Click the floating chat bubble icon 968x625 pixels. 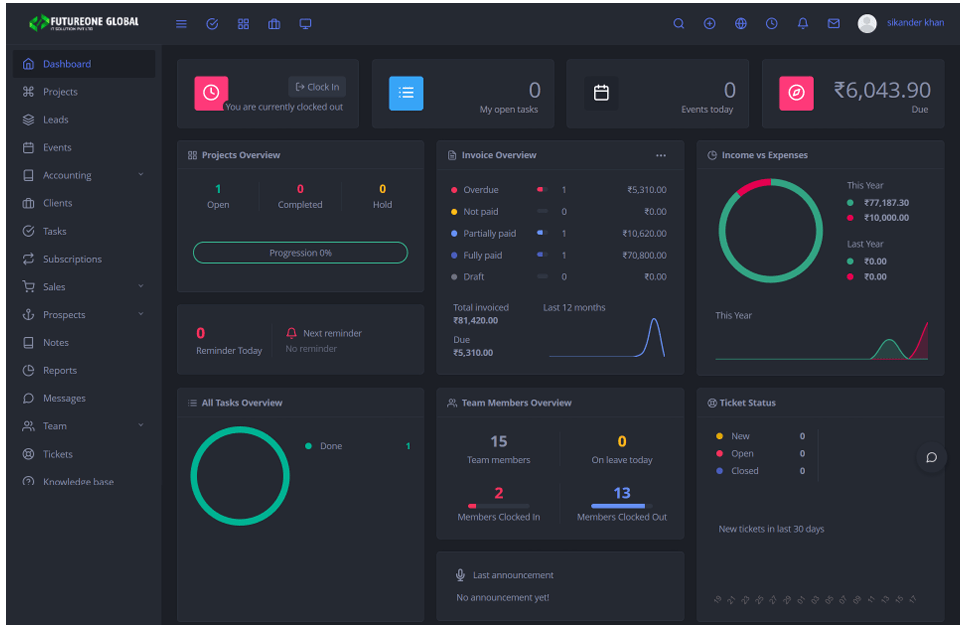(931, 458)
